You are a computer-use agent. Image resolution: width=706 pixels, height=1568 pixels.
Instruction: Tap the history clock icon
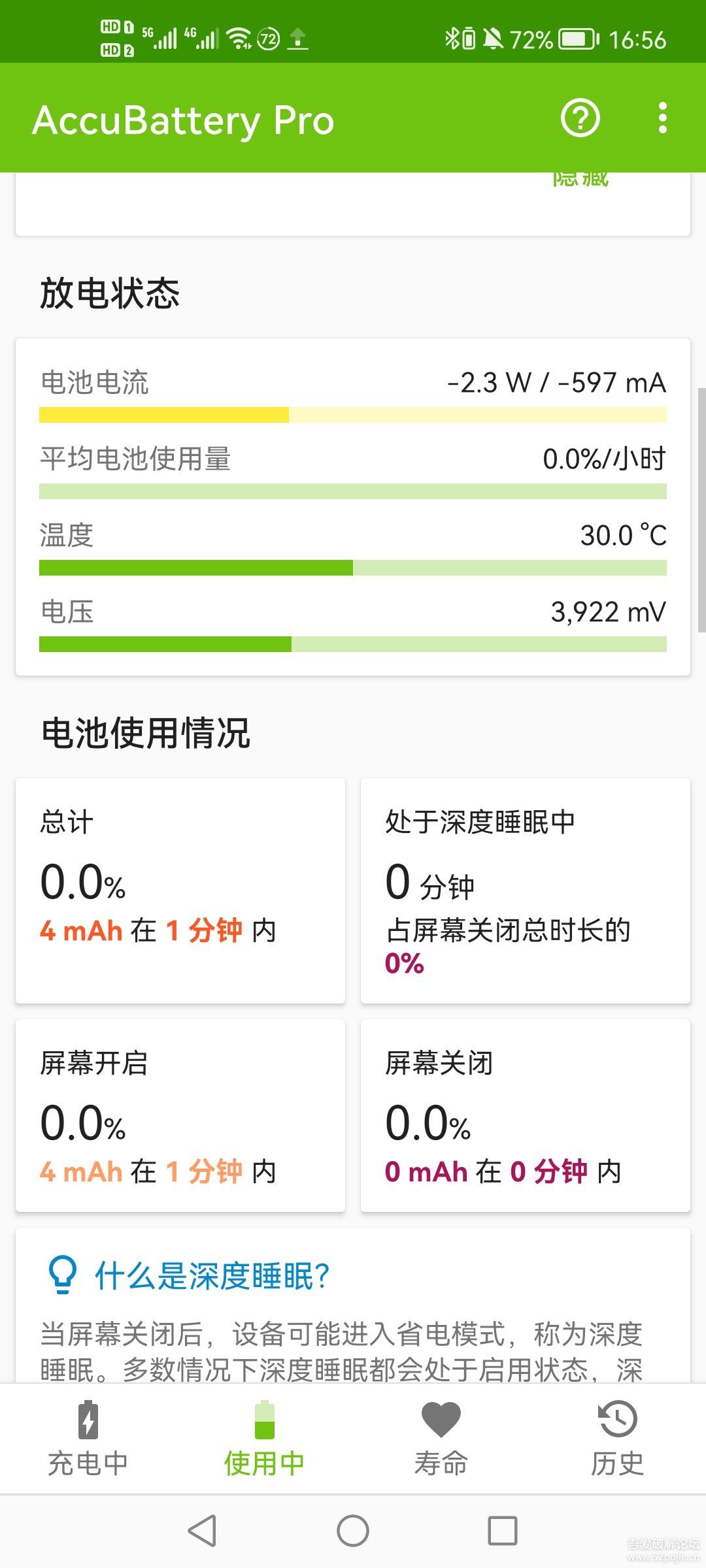tap(617, 1419)
